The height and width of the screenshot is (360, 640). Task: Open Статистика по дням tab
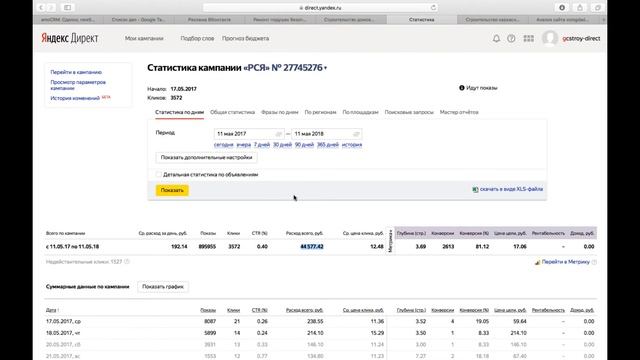[179, 112]
